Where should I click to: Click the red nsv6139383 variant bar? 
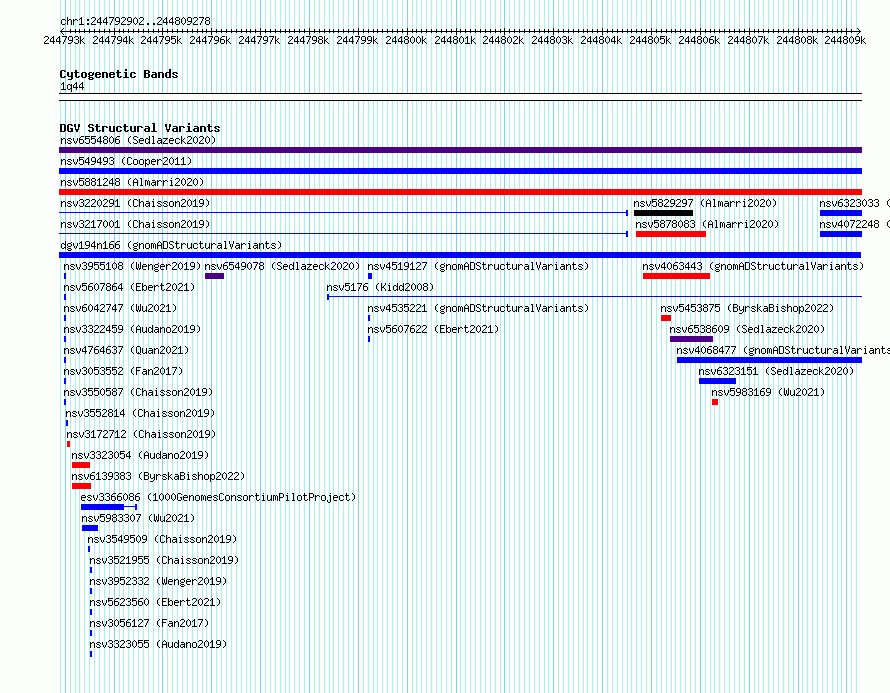tap(82, 486)
